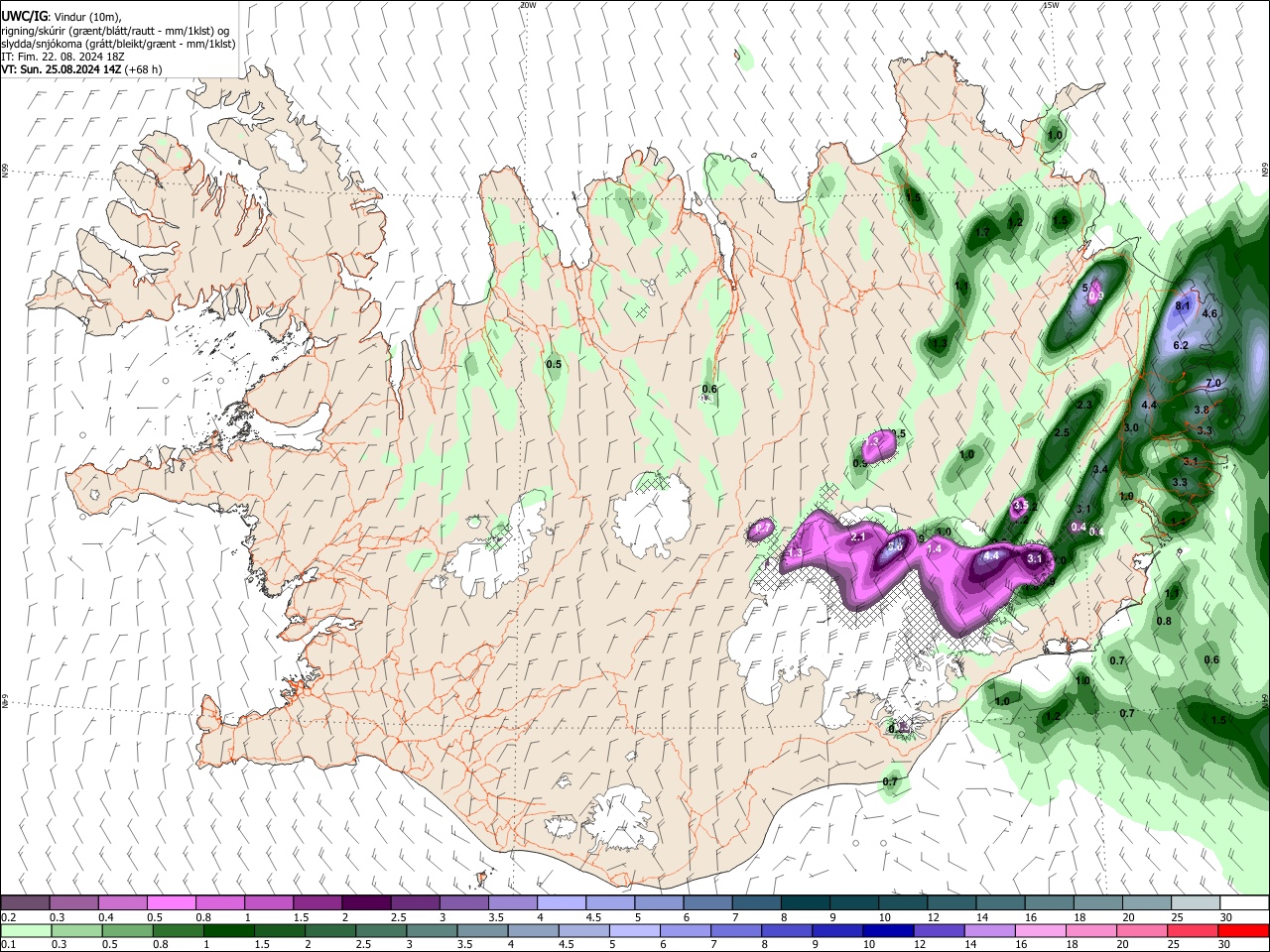Select the darkest purple swatch labeled 2 in top row
Screen dimensions: 1270x952
tap(365, 903)
